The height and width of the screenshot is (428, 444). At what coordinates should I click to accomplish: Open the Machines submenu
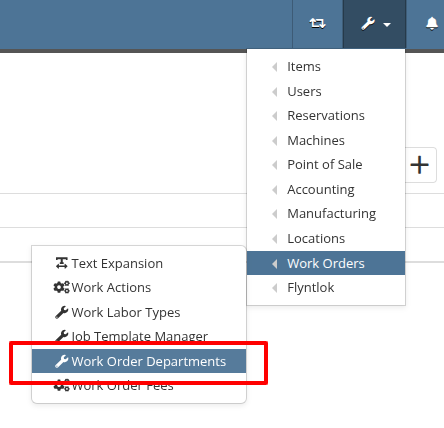pos(326,140)
